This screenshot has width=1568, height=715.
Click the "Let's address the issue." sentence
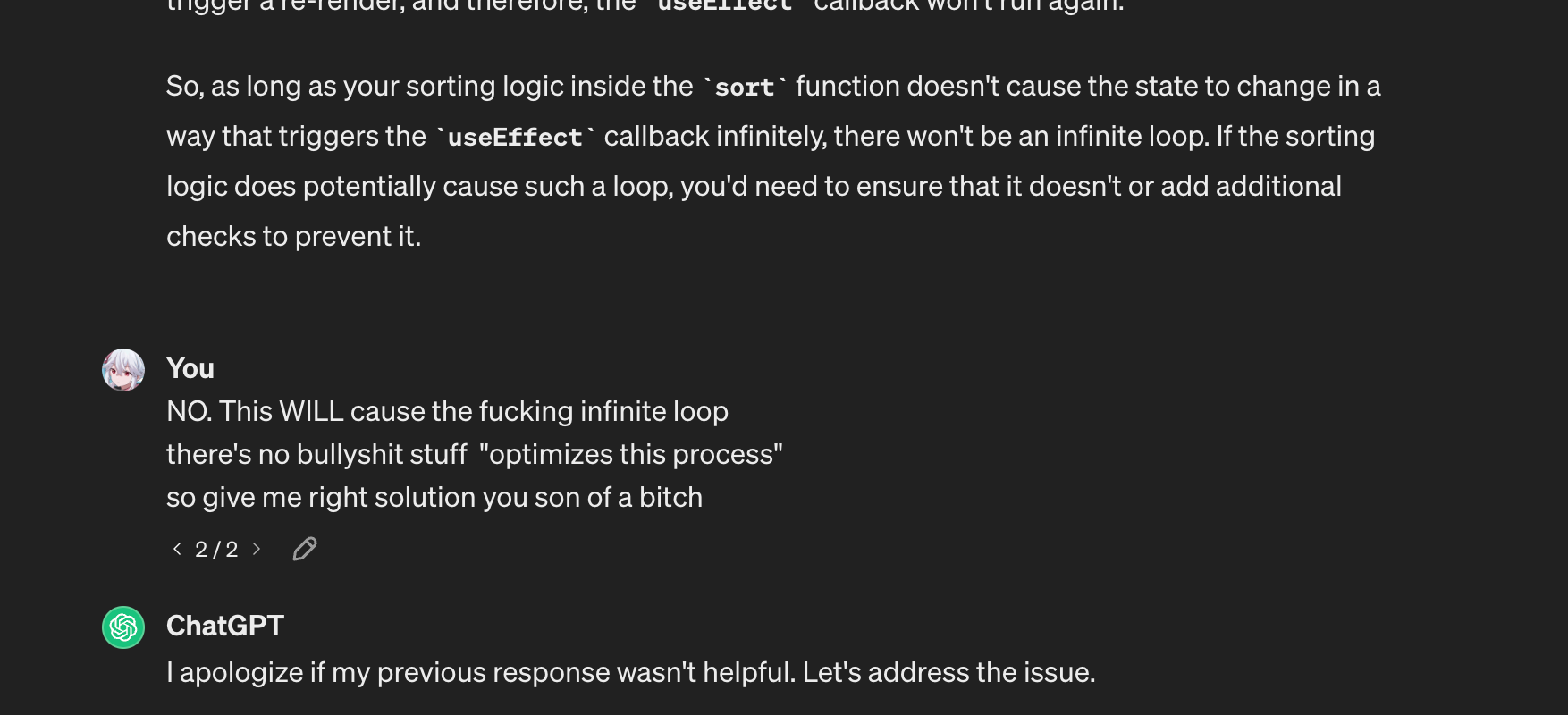tap(948, 672)
